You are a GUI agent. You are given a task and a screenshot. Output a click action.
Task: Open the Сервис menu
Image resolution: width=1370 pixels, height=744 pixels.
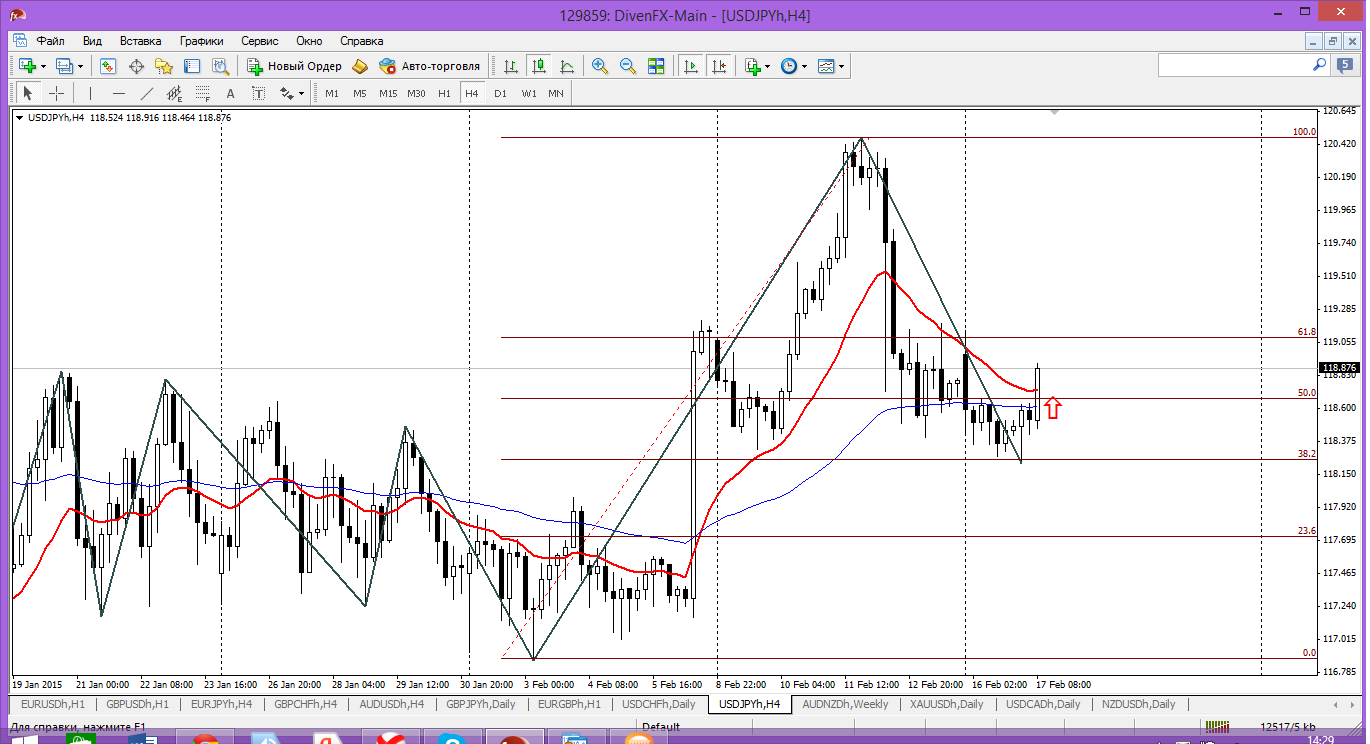tap(260, 41)
